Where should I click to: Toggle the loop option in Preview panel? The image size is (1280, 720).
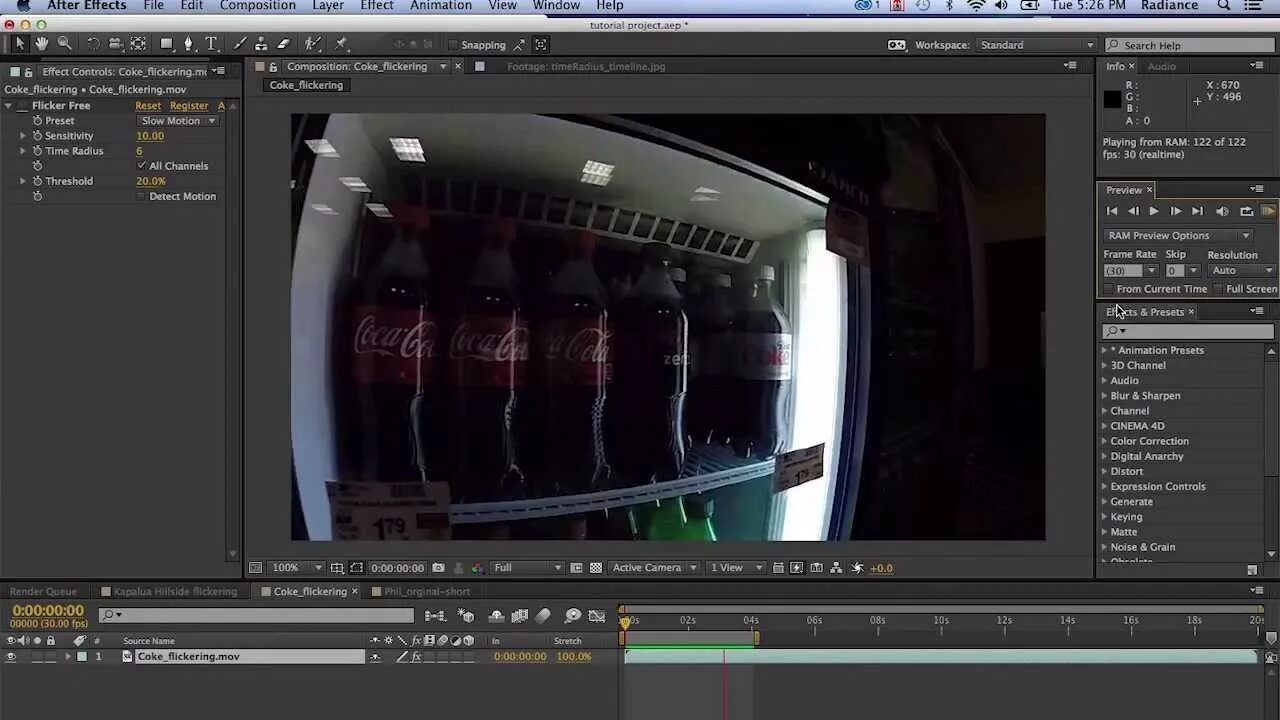pyautogui.click(x=1246, y=211)
